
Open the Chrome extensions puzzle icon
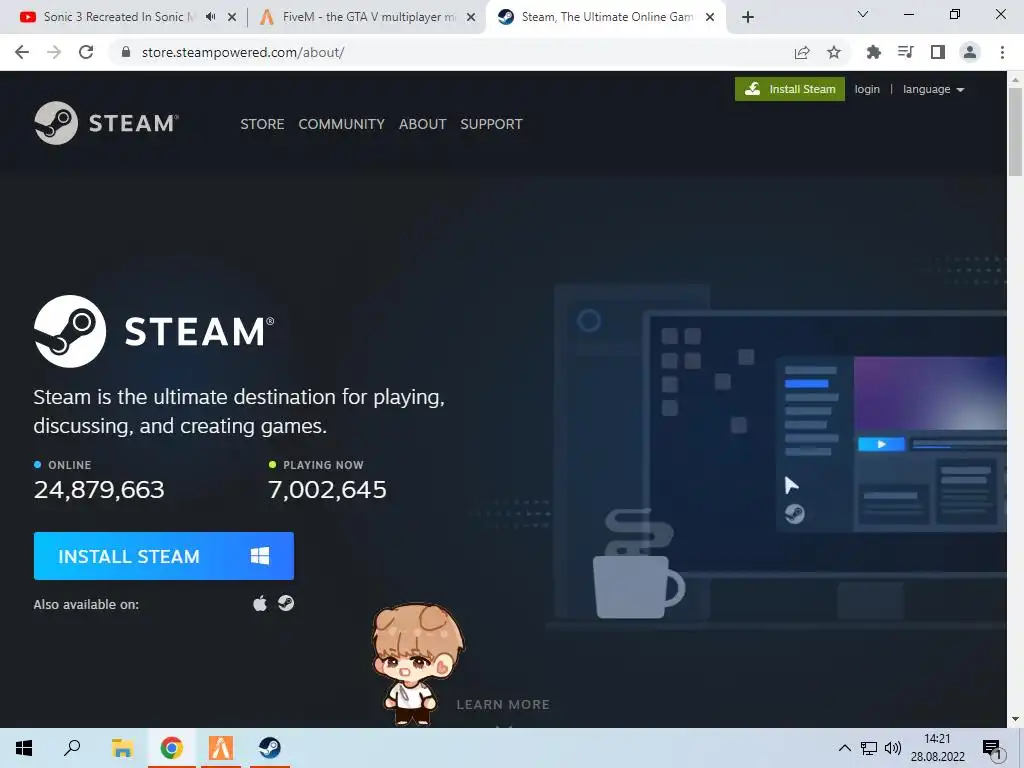pos(873,52)
